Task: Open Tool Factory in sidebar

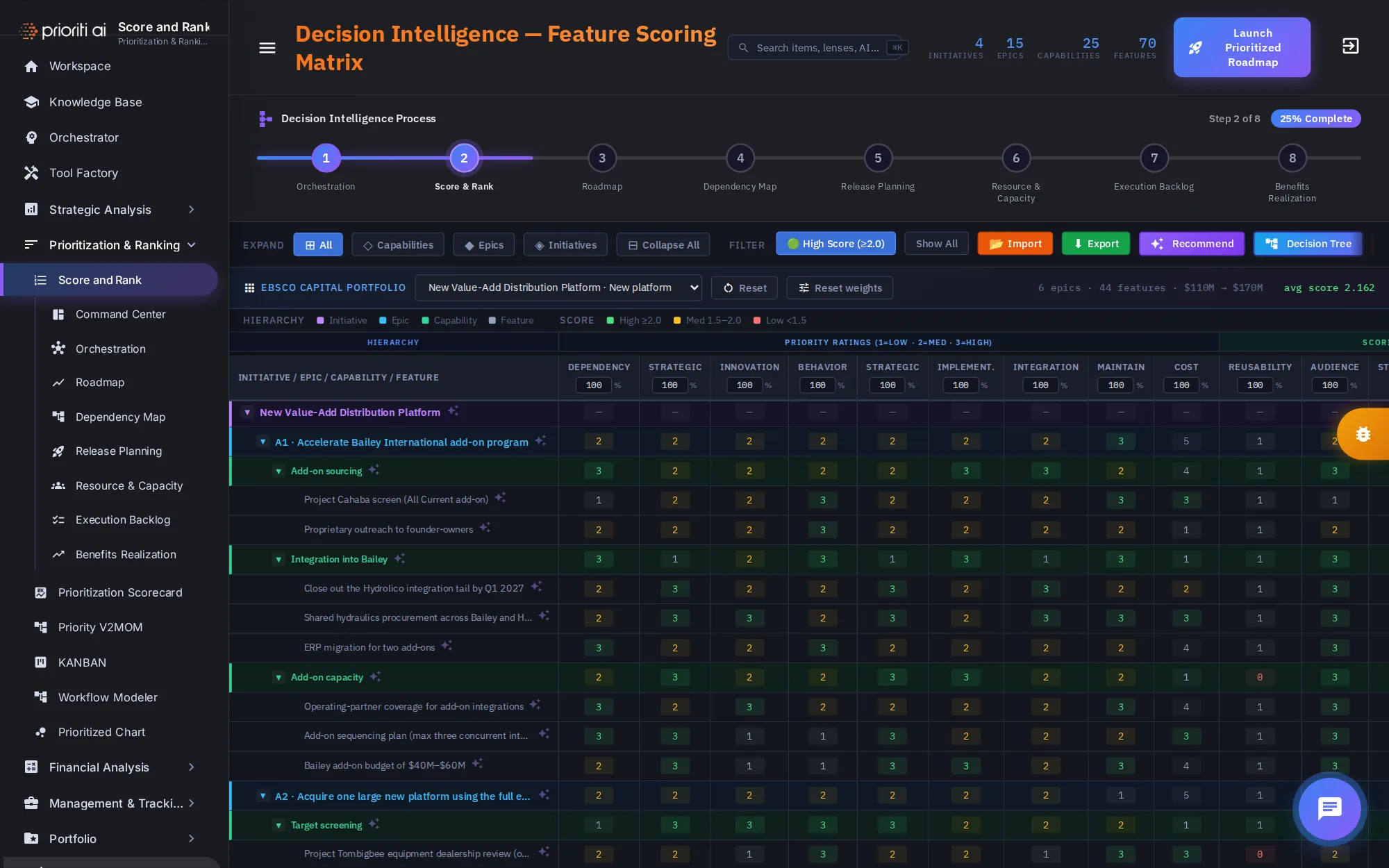Action: [83, 173]
